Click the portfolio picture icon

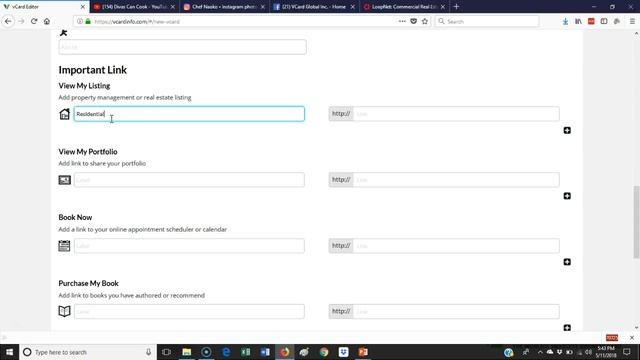pos(64,180)
